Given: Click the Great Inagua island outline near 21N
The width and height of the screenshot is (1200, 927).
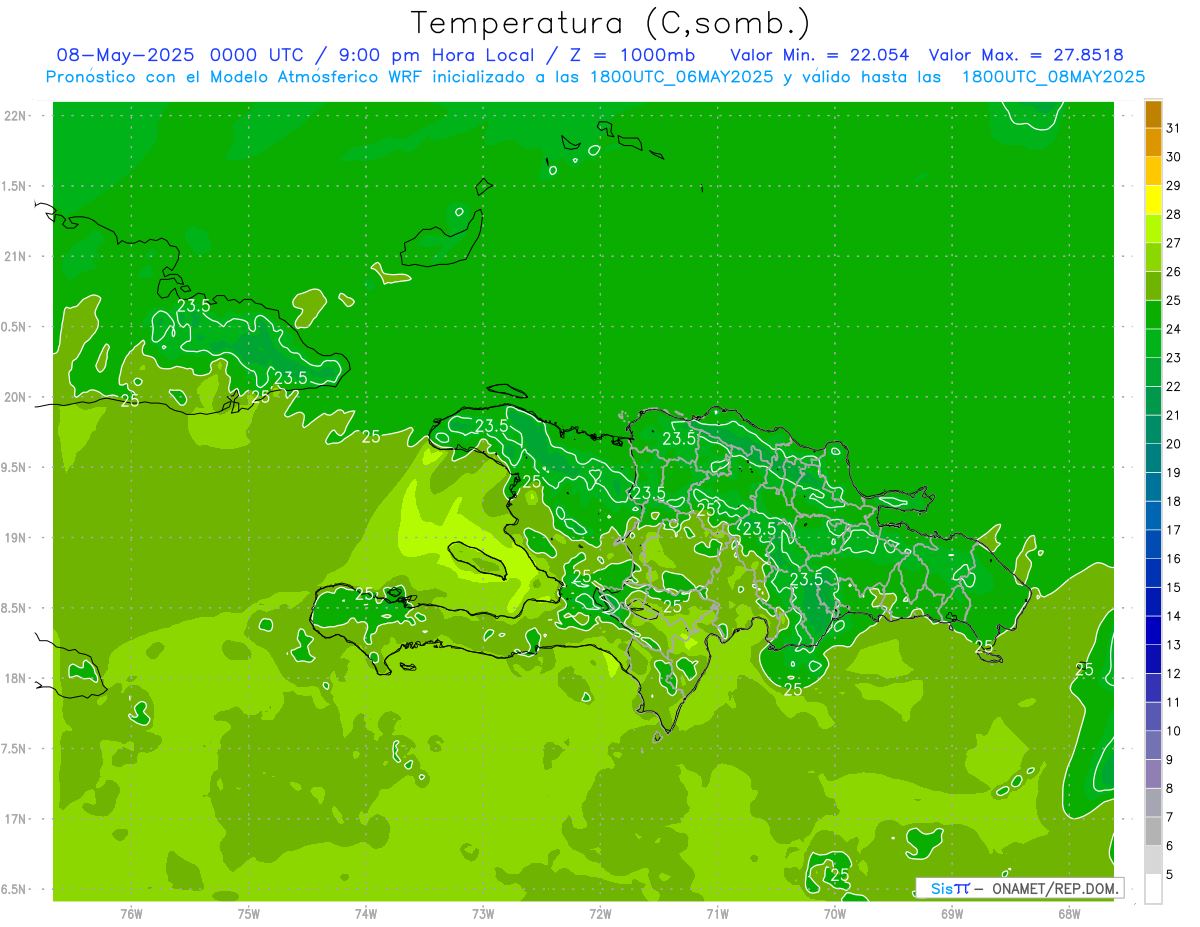Looking at the screenshot, I should pyautogui.click(x=441, y=238).
